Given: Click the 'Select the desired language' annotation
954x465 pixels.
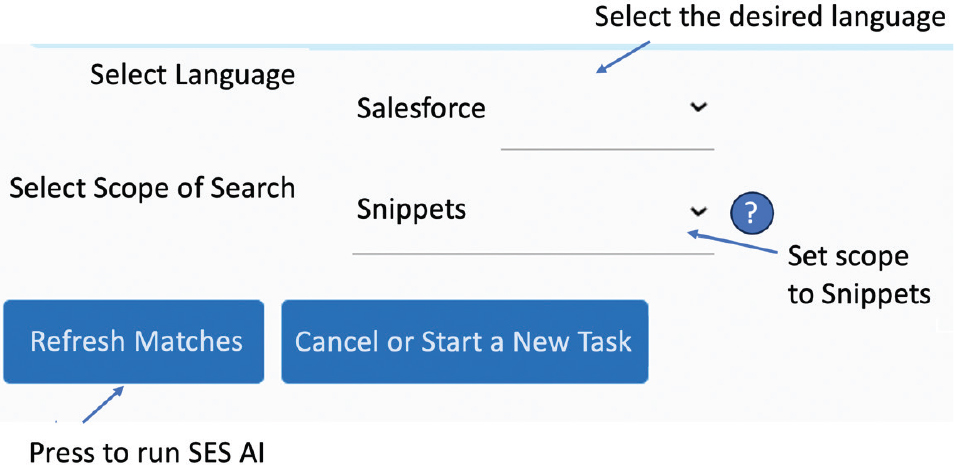Looking at the screenshot, I should tap(769, 17).
